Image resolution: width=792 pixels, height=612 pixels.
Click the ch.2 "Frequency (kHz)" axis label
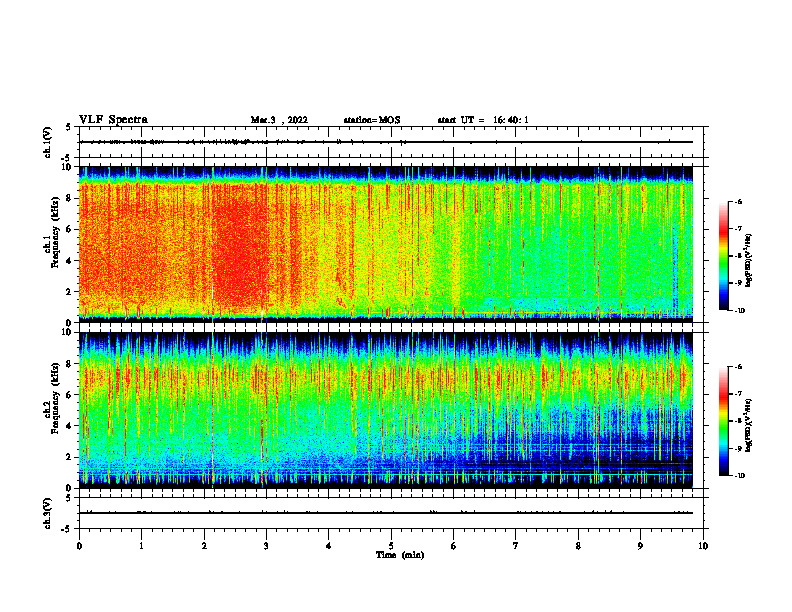coord(55,398)
